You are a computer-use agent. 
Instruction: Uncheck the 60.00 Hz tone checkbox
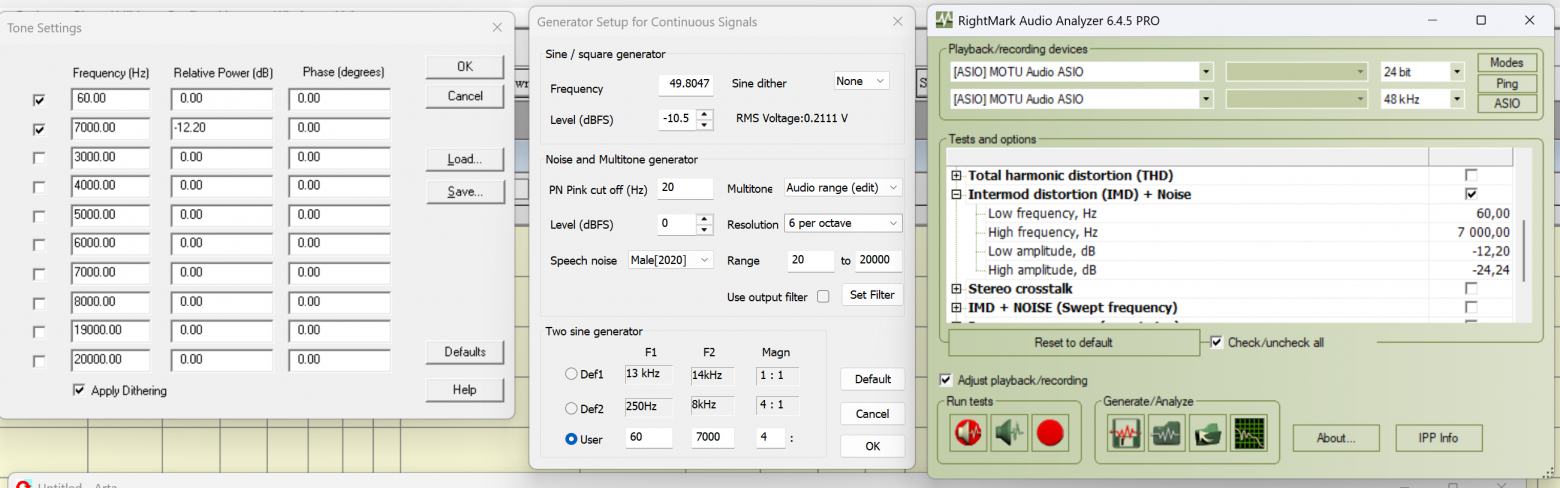click(39, 100)
